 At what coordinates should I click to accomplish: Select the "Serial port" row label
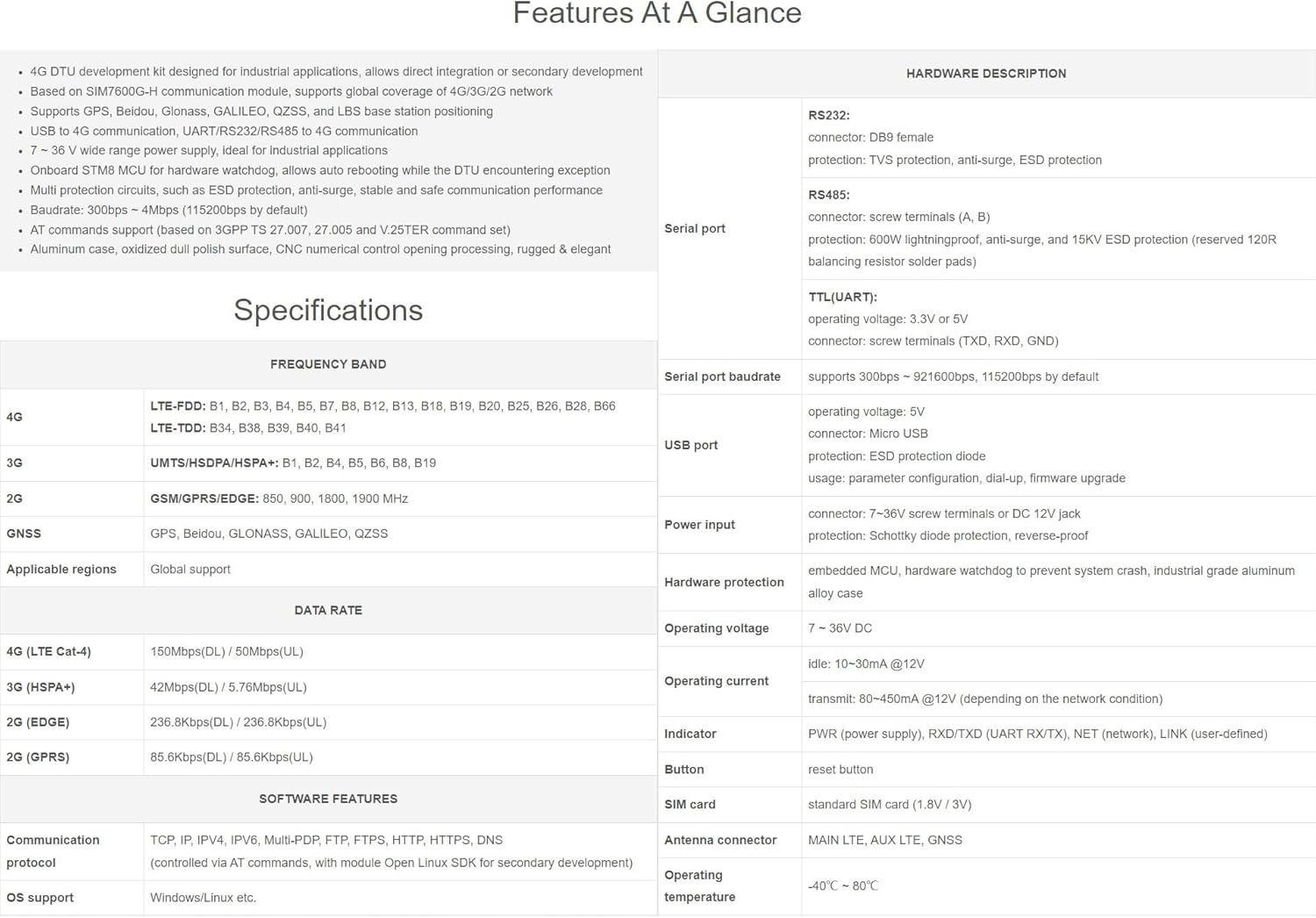coord(695,228)
